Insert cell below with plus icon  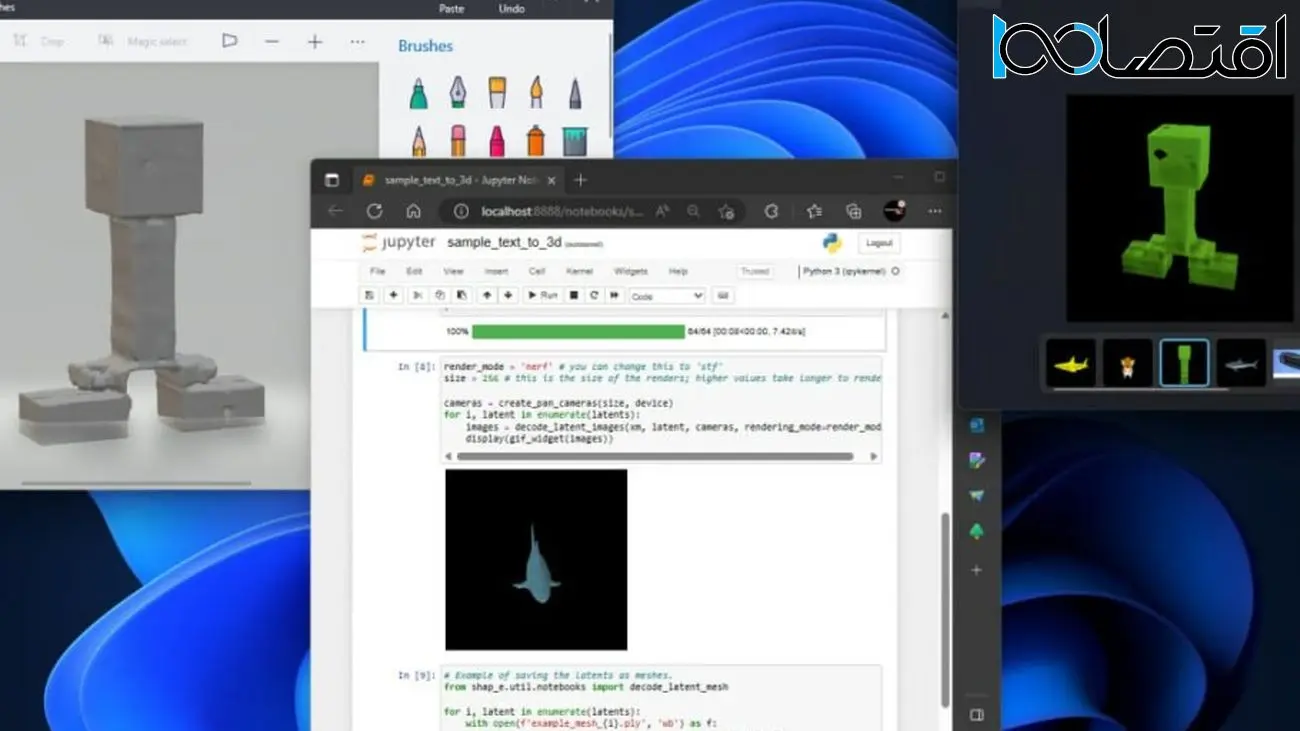[393, 296]
